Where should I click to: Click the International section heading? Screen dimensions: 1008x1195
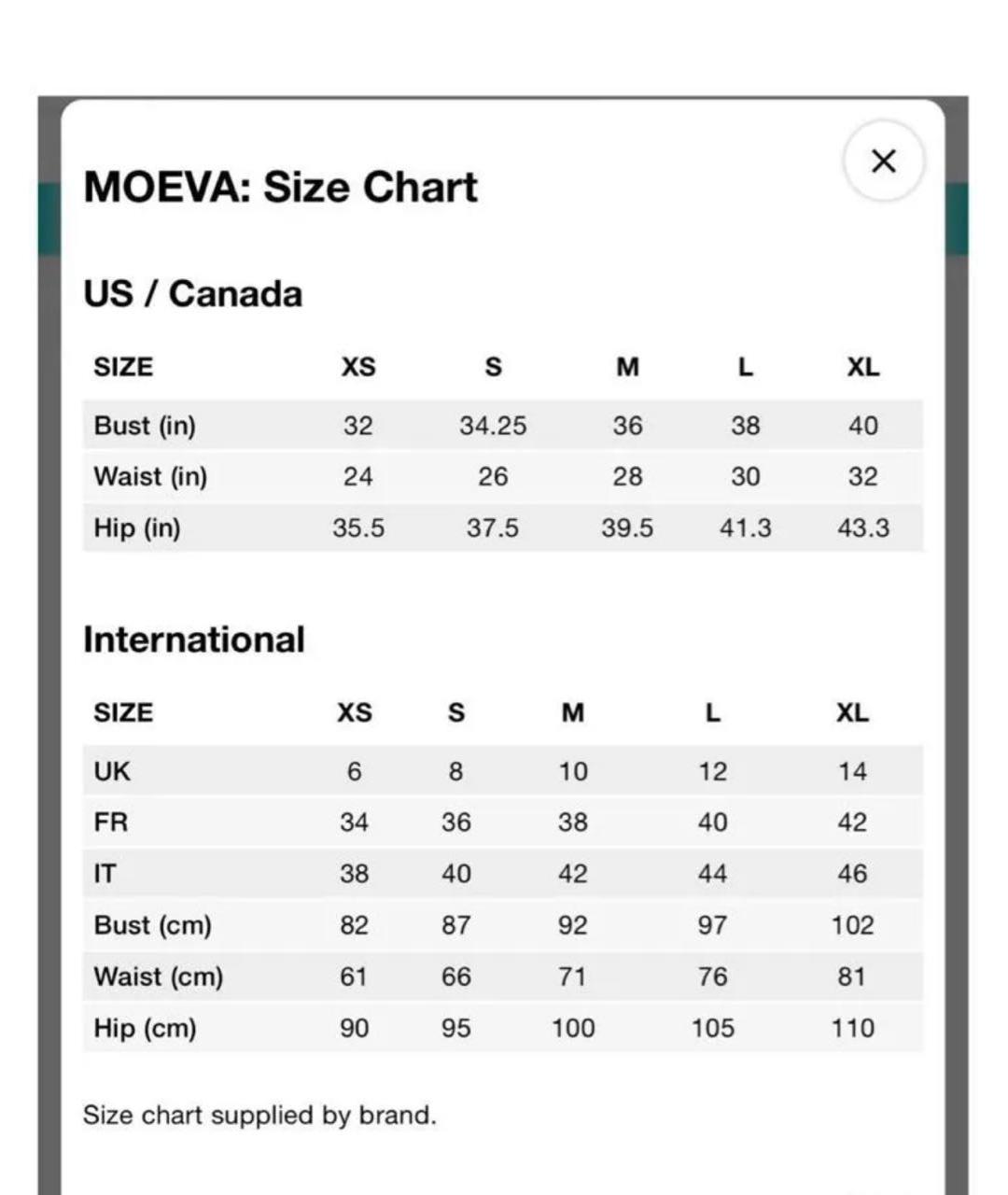(x=194, y=640)
